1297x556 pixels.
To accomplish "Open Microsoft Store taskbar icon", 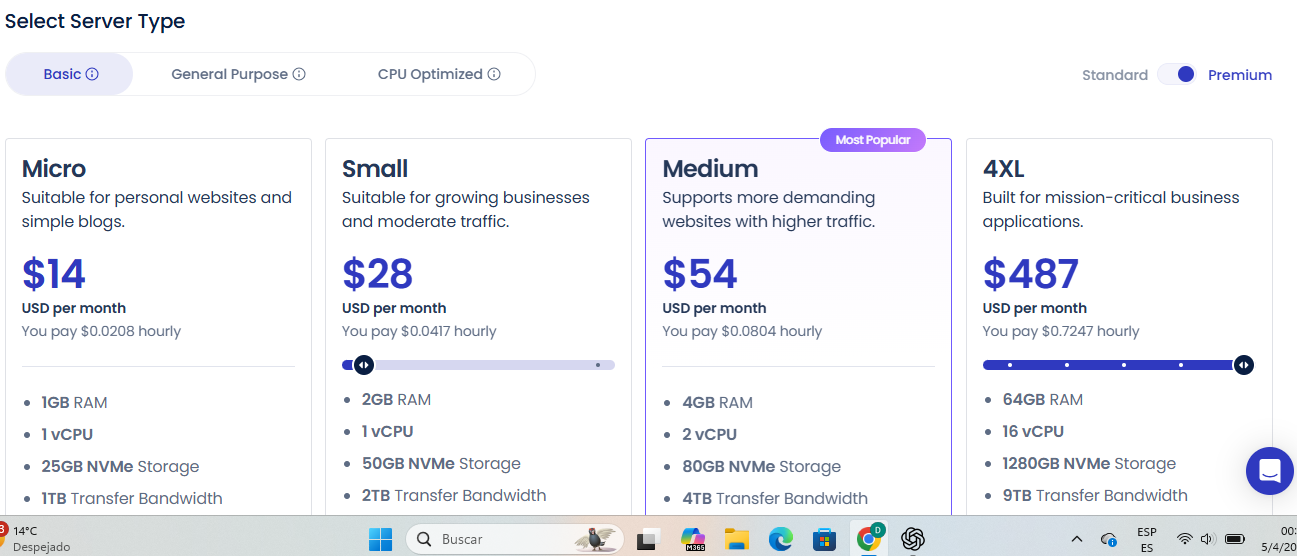I will 824,539.
